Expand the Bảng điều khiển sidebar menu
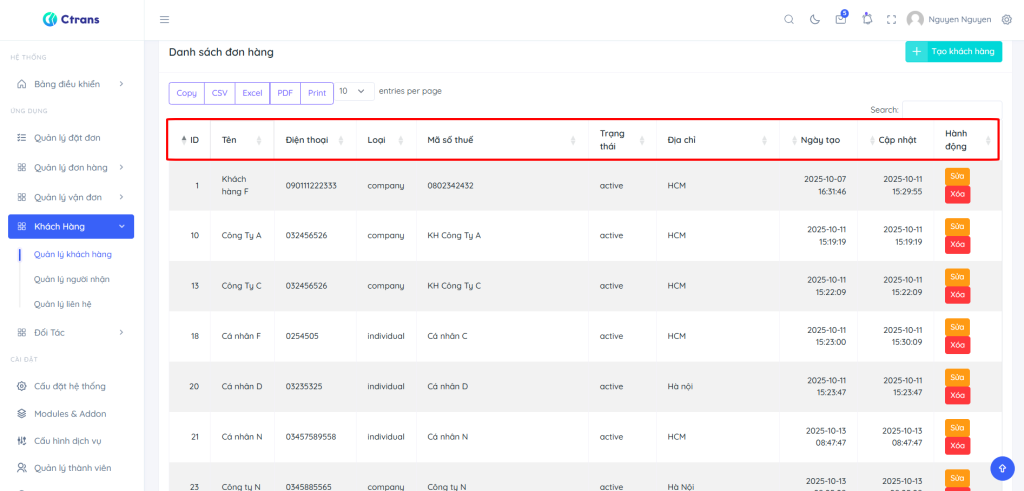 point(70,84)
